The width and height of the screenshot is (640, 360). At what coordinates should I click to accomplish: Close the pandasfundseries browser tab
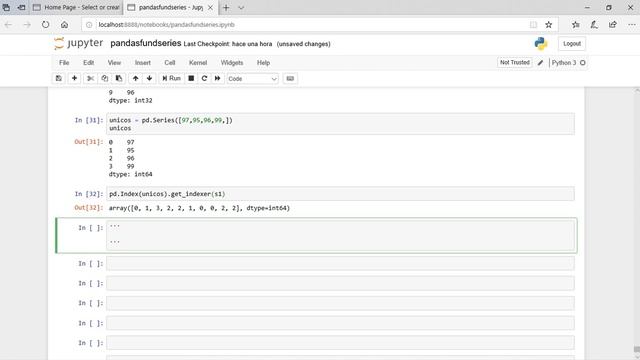click(210, 7)
